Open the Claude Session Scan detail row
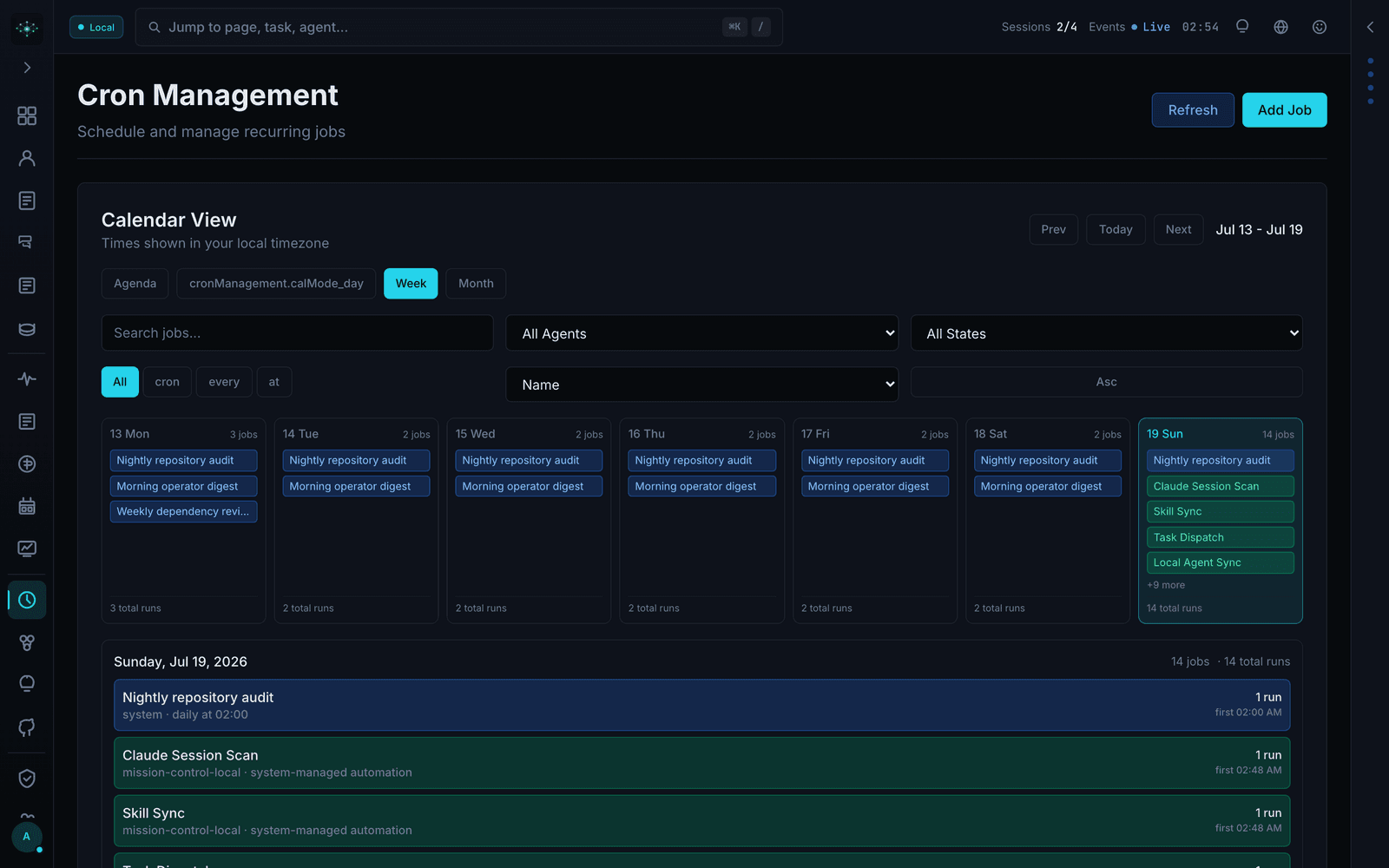 tap(701, 763)
